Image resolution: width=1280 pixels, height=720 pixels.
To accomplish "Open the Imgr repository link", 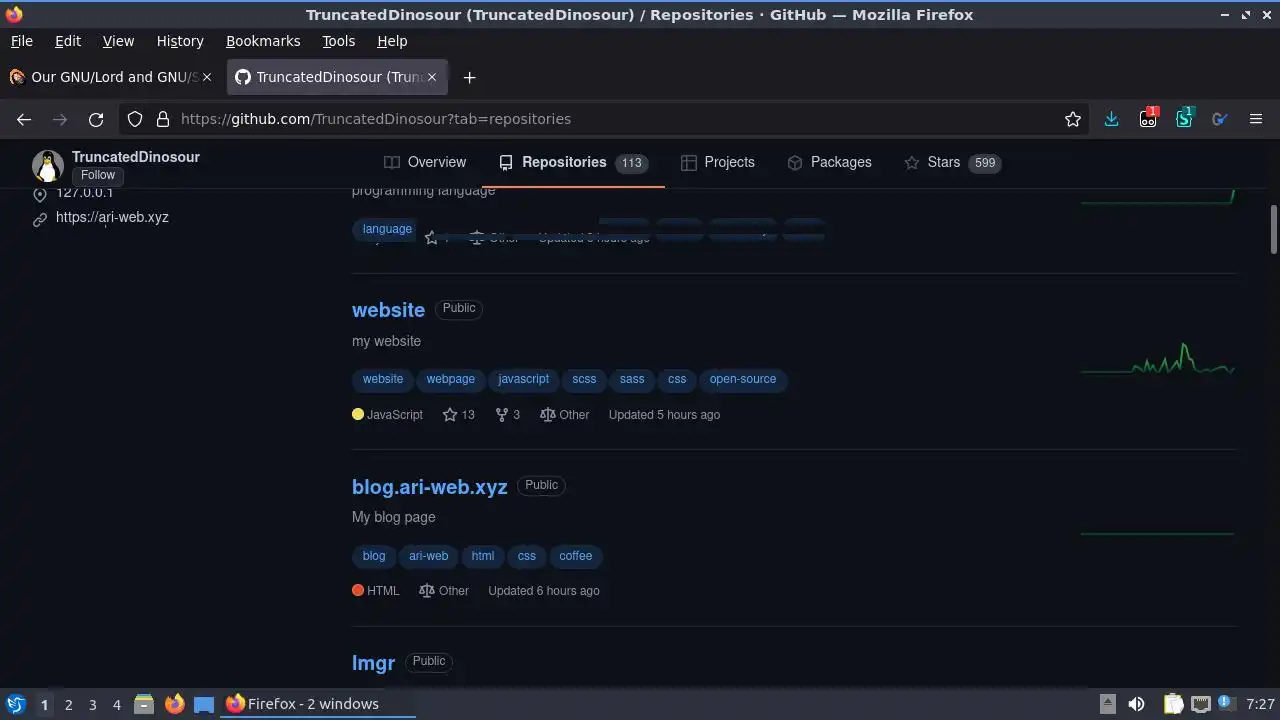I will pyautogui.click(x=373, y=663).
